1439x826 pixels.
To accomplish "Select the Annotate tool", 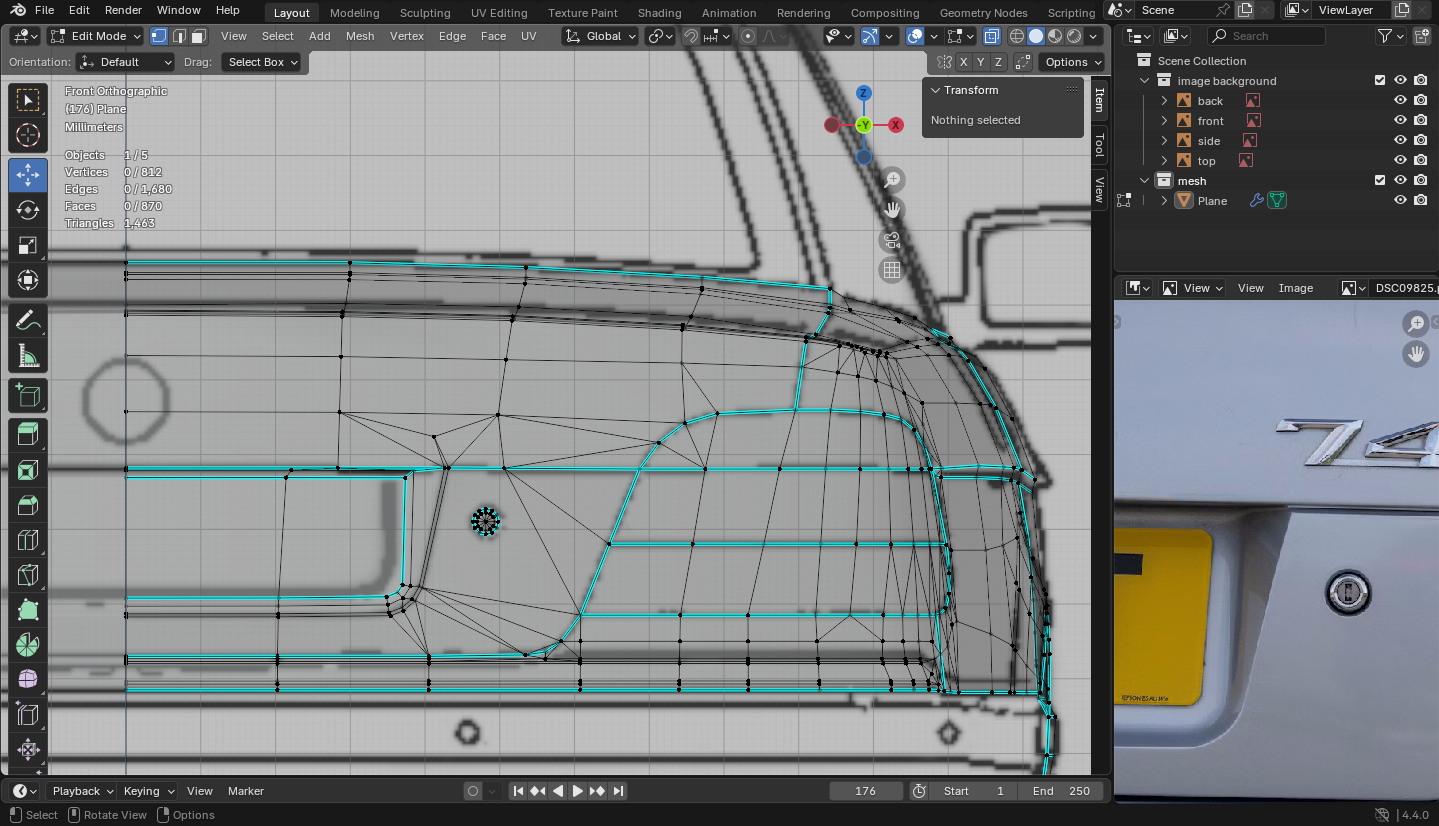I will tap(28, 321).
